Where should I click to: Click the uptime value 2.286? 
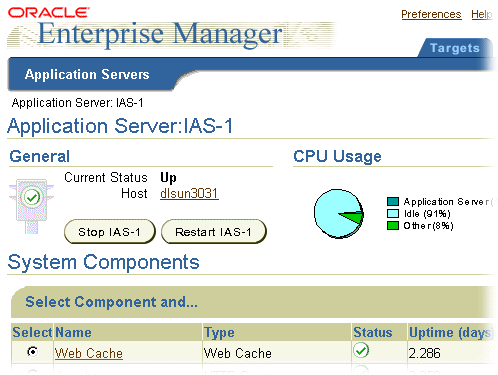pos(425,353)
